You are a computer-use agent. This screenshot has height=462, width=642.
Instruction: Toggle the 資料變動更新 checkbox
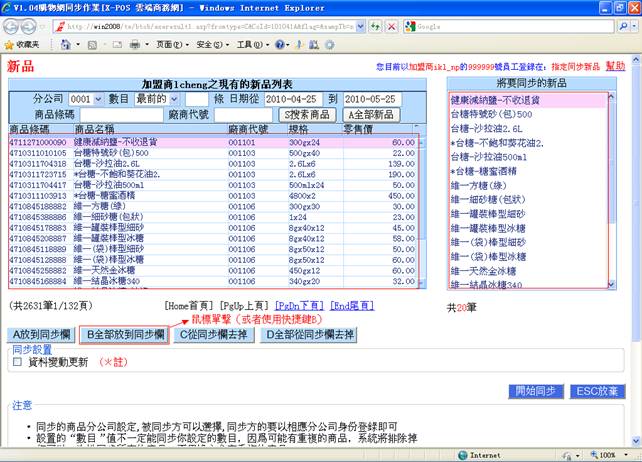coord(17,362)
